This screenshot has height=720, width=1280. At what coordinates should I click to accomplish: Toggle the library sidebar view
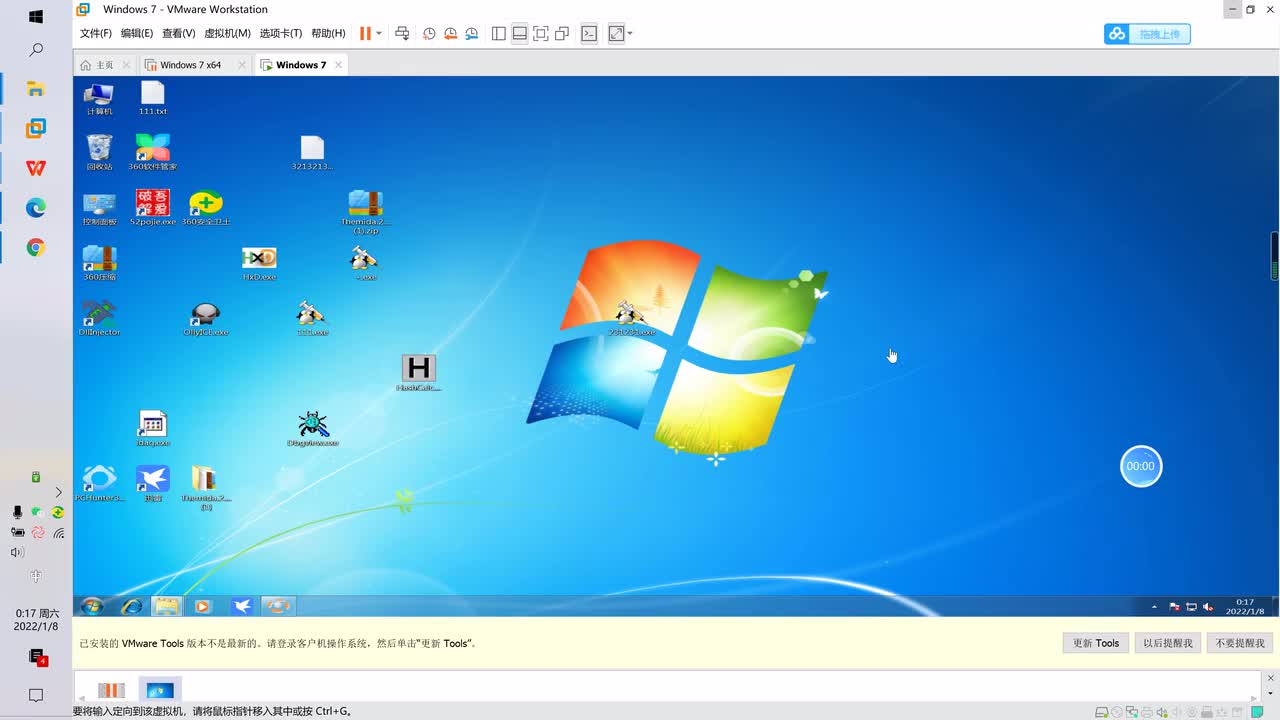(x=499, y=33)
